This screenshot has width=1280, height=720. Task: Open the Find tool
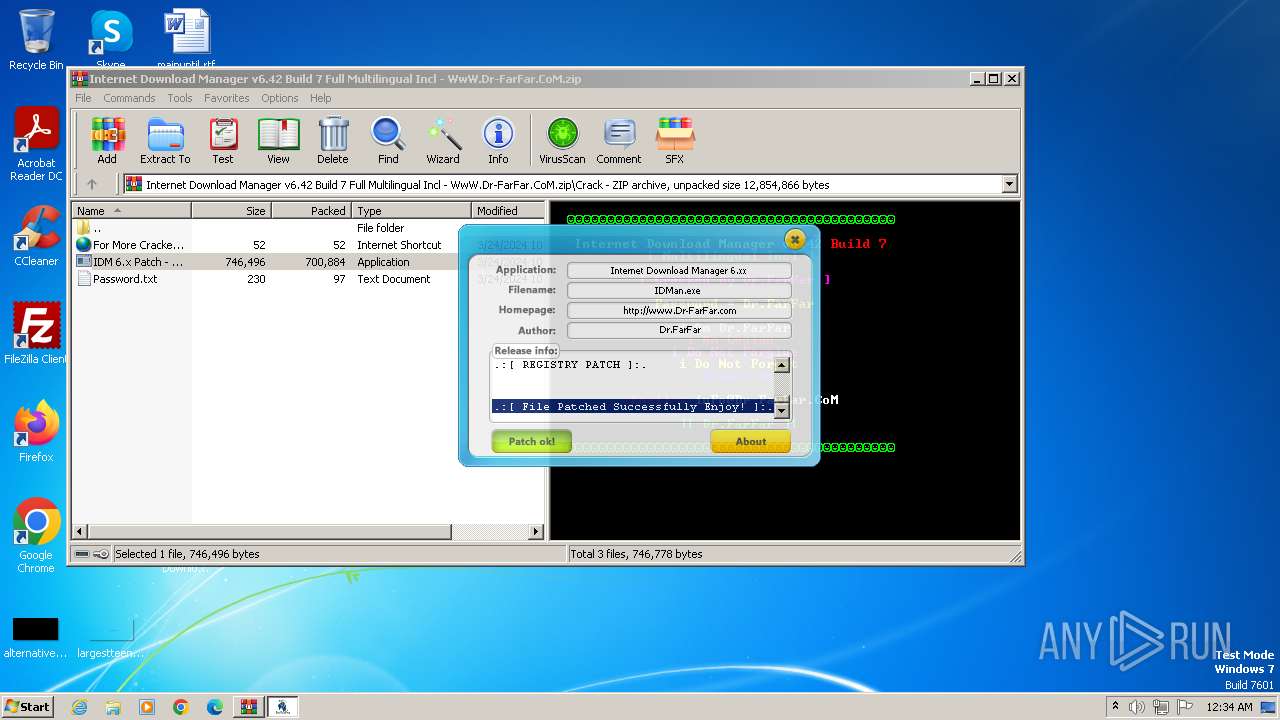click(x=388, y=140)
